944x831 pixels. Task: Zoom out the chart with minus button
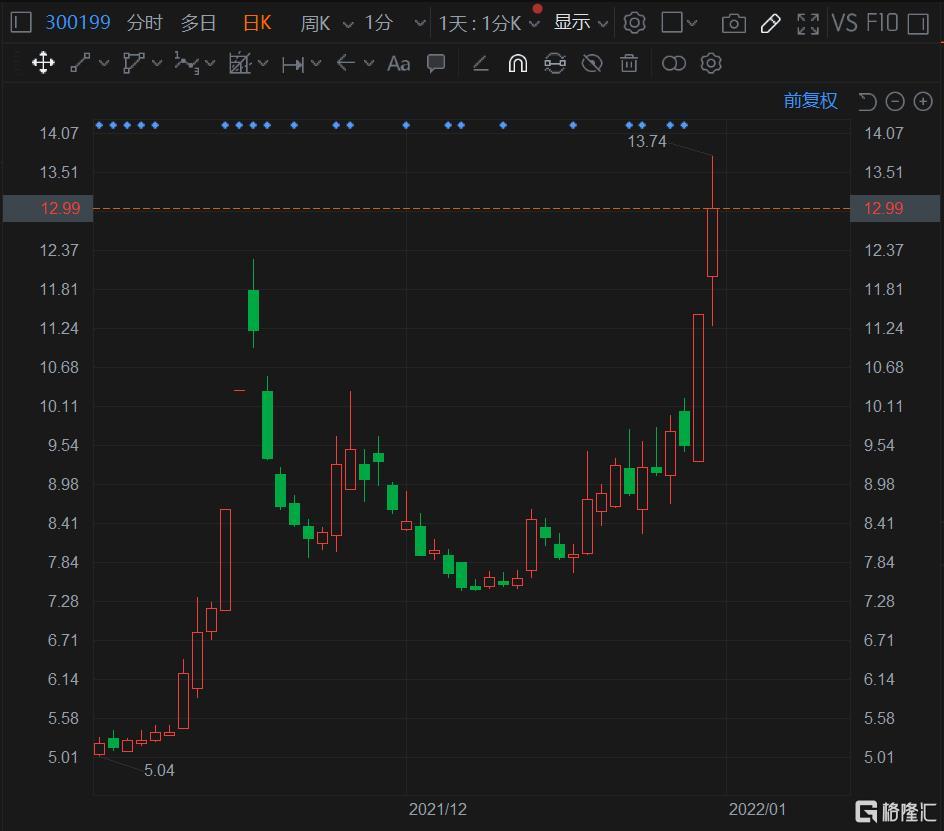point(895,101)
